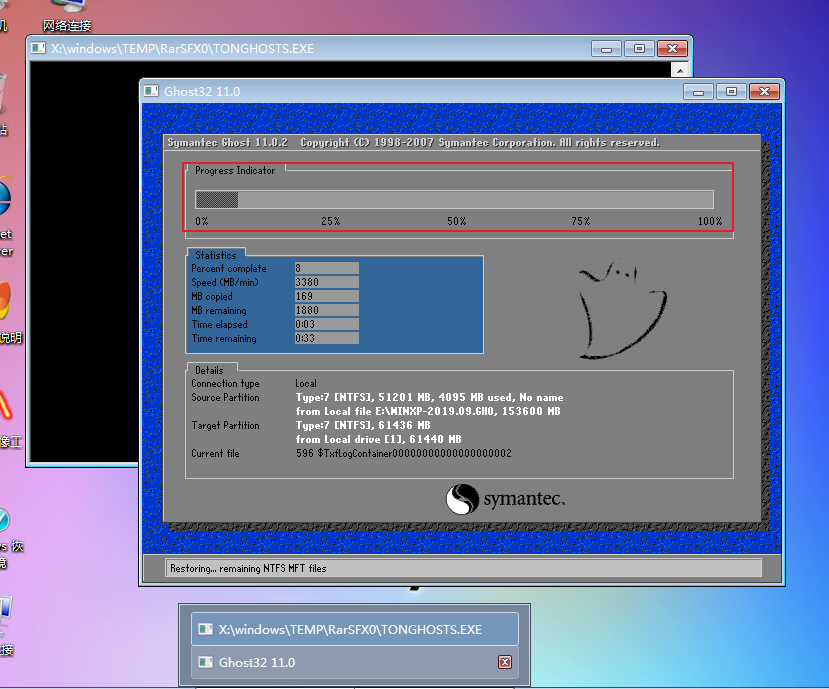
Task: Click the 75% progress marker label
Action: 581,221
